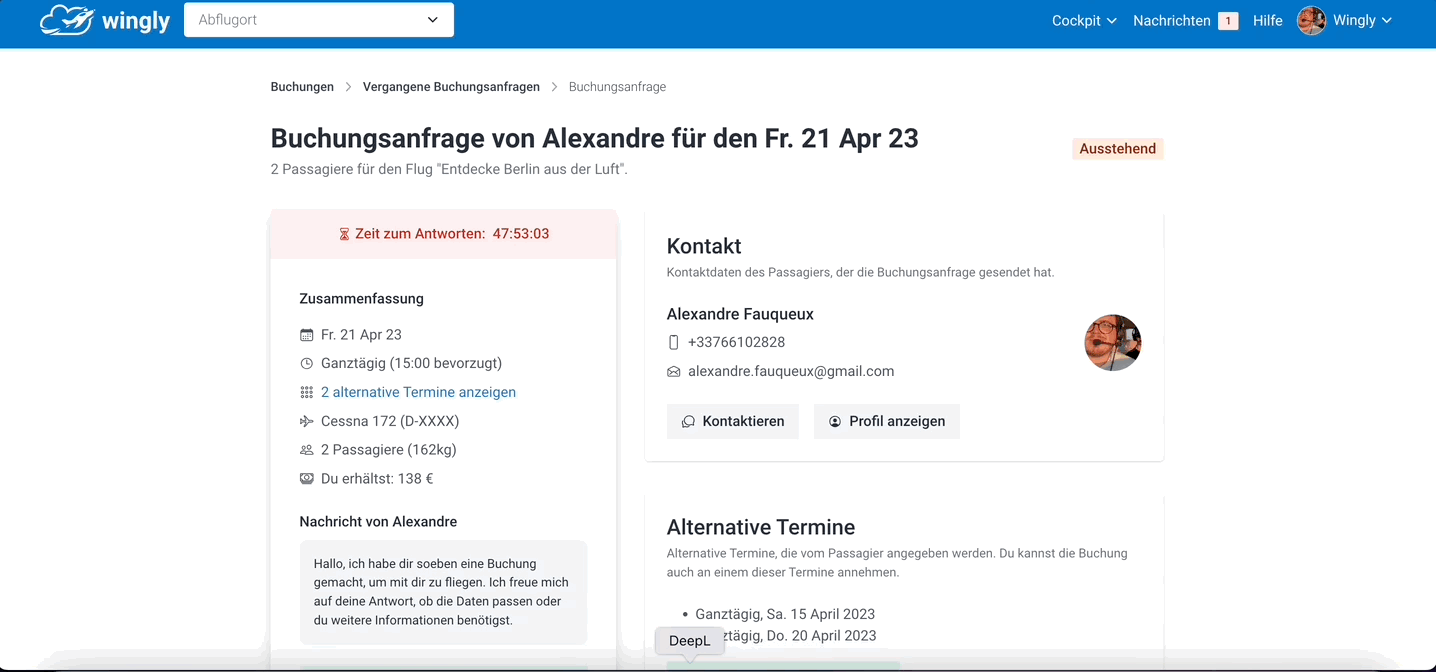
Task: Expand the Wingly account menu
Action: (1362, 20)
